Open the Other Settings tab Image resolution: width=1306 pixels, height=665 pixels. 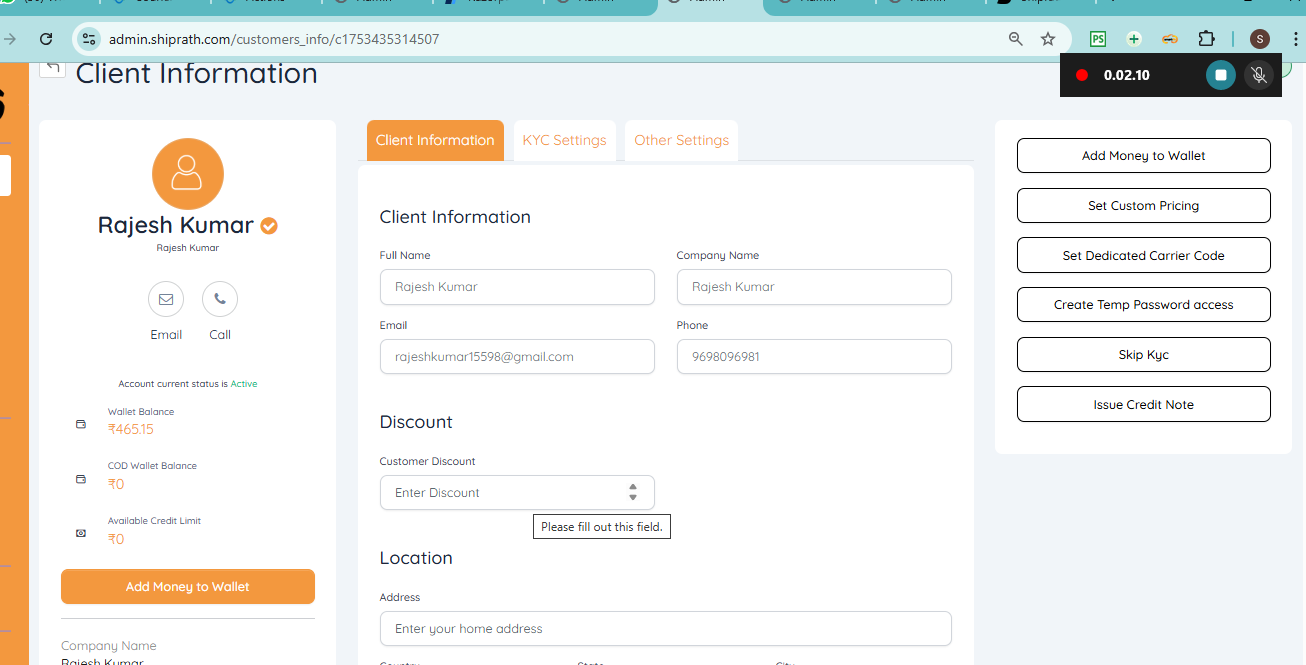pyautogui.click(x=681, y=140)
